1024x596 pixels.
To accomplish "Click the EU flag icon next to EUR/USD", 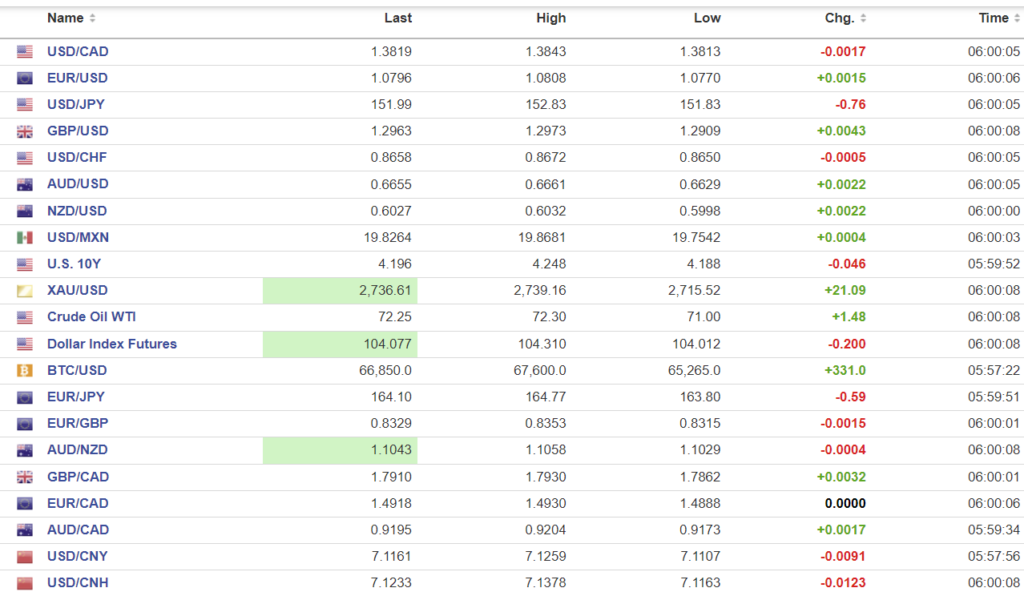I will click(25, 78).
